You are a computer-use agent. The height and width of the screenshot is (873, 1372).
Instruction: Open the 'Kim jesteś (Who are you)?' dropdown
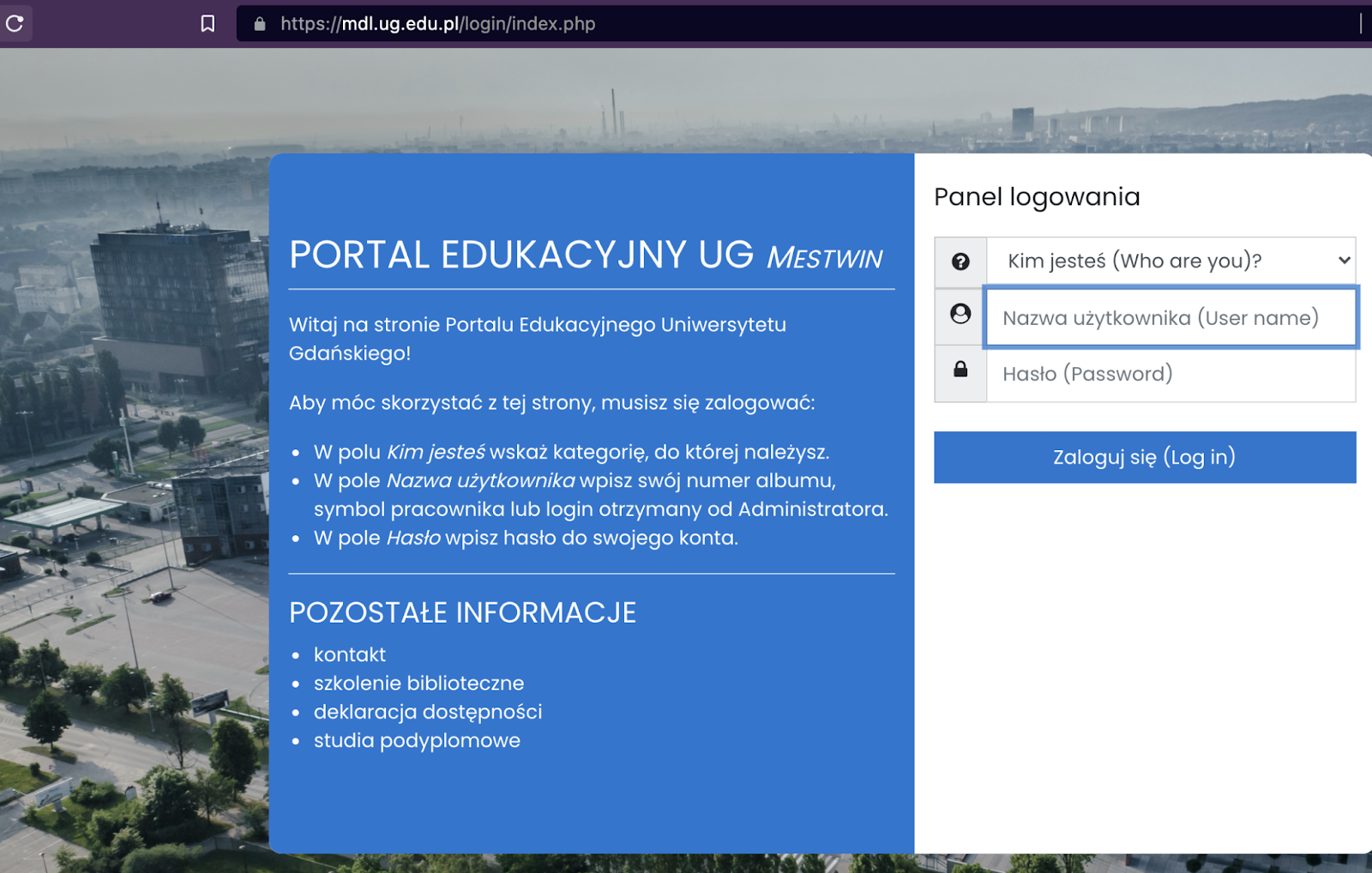pyautogui.click(x=1171, y=262)
